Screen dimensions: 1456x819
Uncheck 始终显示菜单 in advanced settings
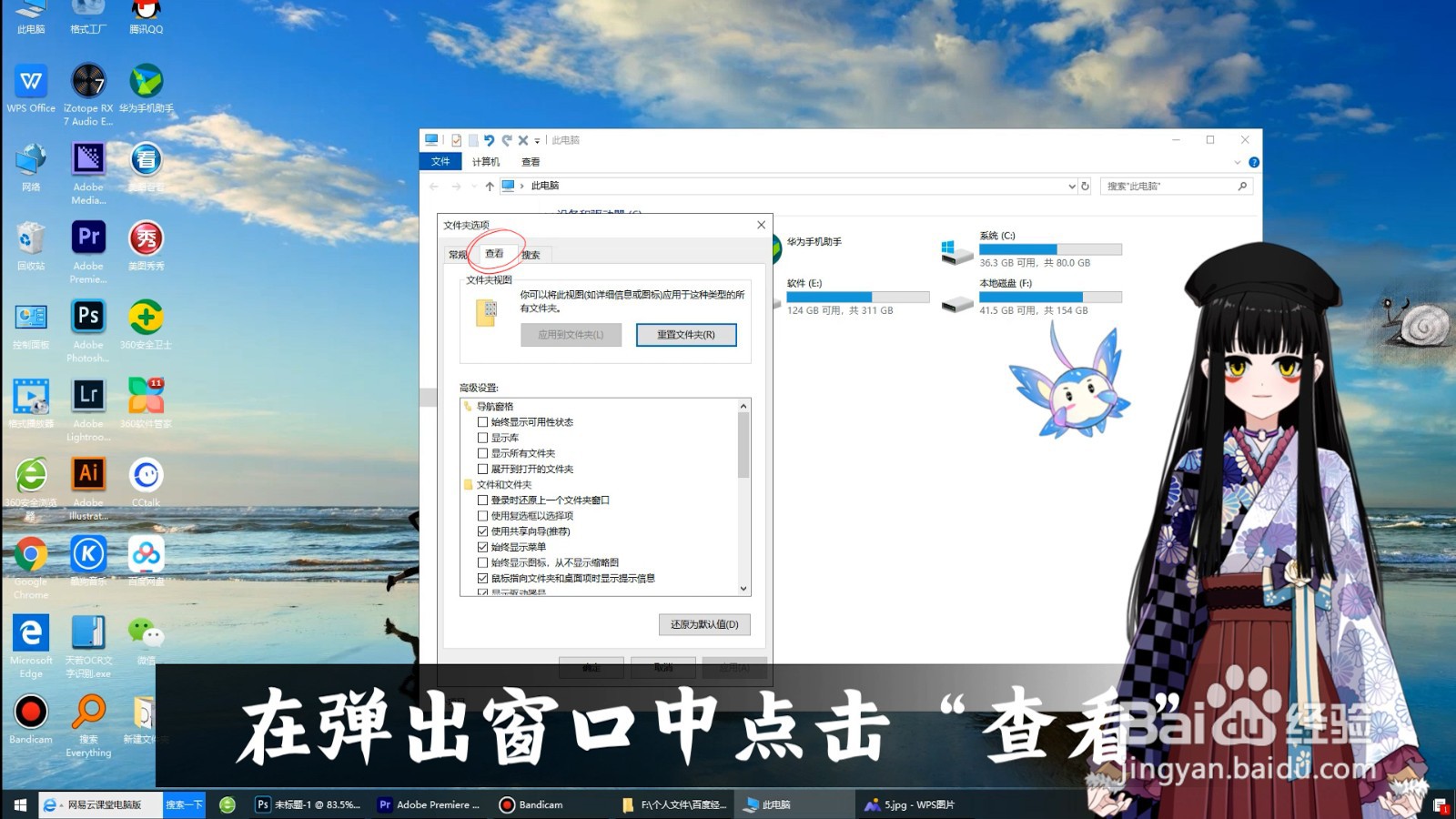[483, 546]
